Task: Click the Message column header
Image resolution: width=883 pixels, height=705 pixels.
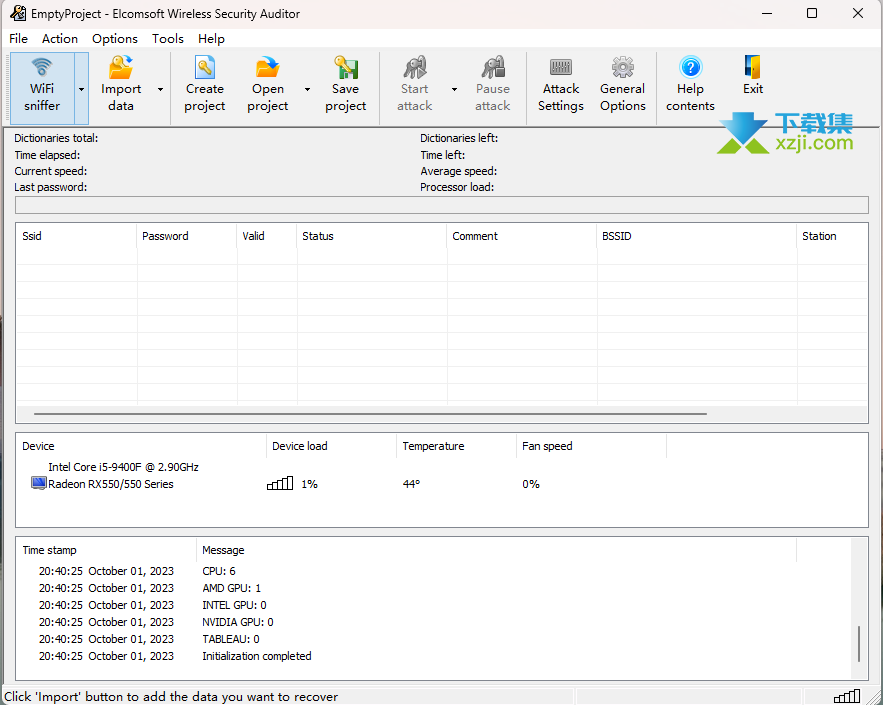Action: pos(496,550)
